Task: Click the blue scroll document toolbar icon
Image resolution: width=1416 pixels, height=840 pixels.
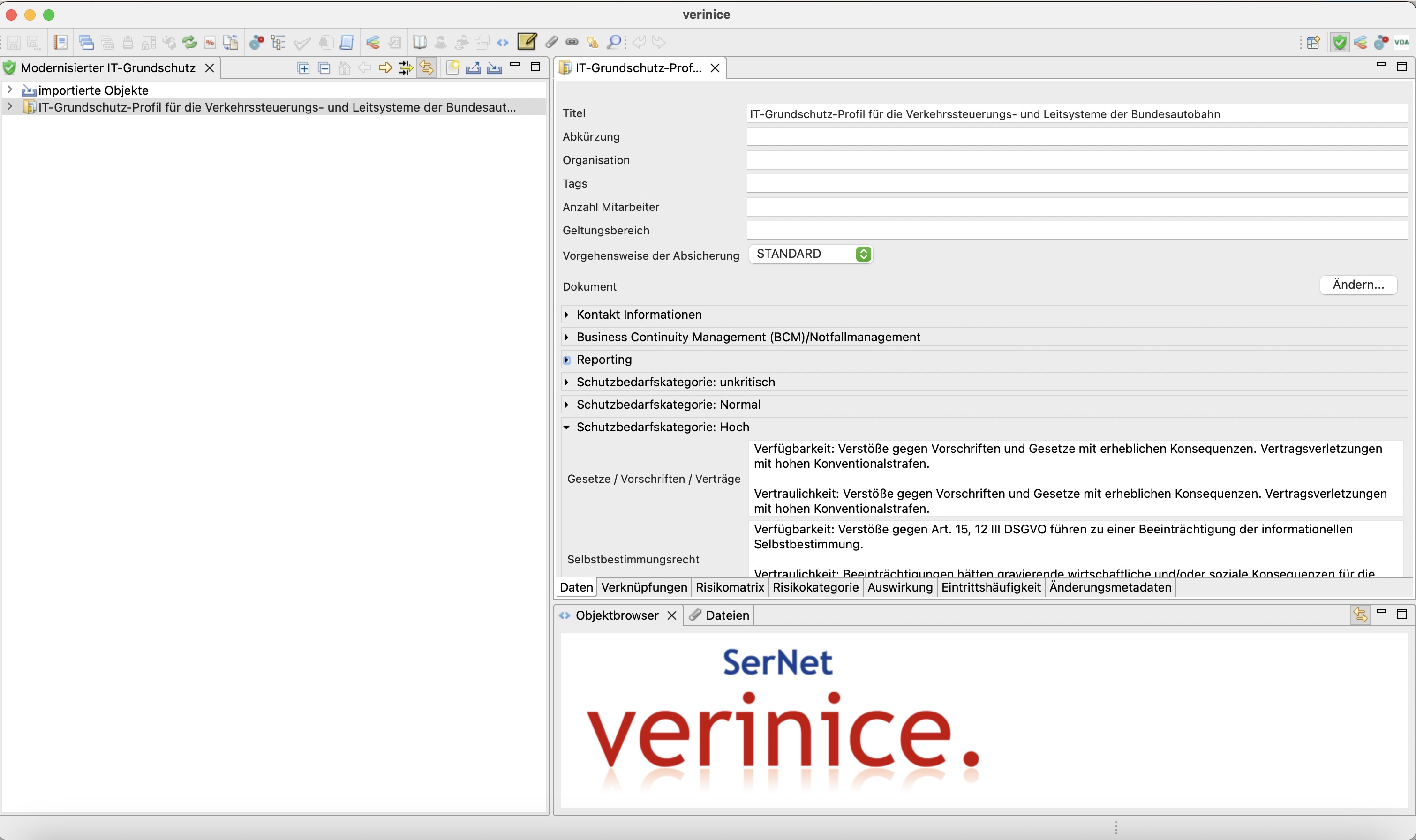Action: coord(347,42)
